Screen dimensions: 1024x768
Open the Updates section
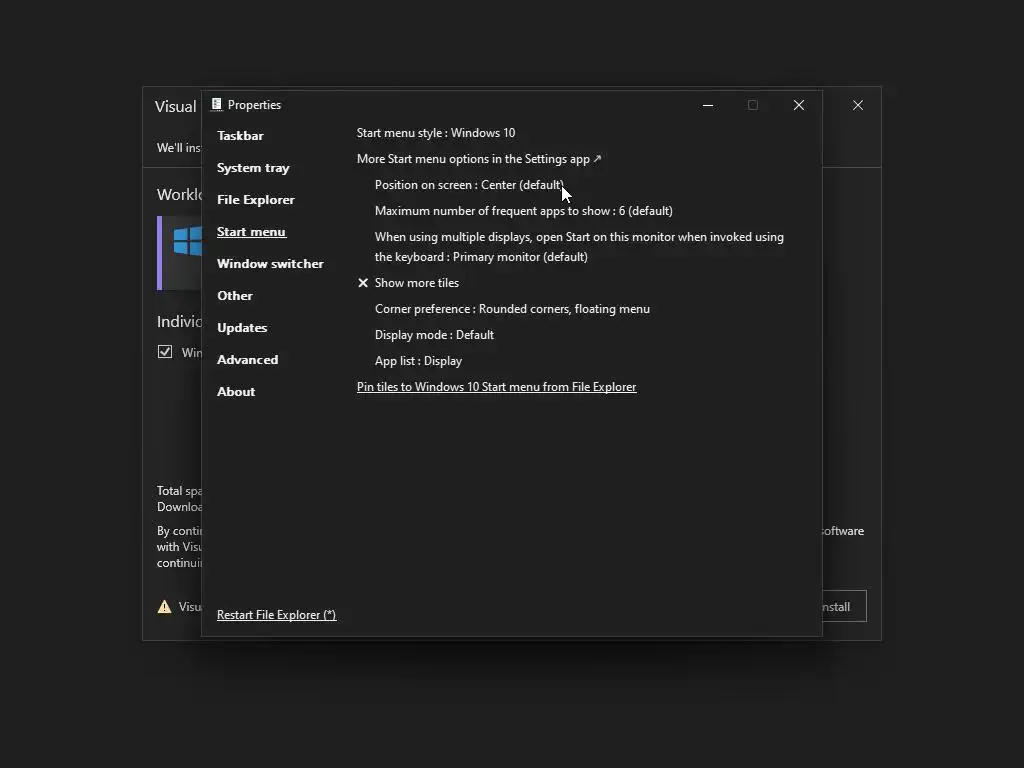(242, 328)
